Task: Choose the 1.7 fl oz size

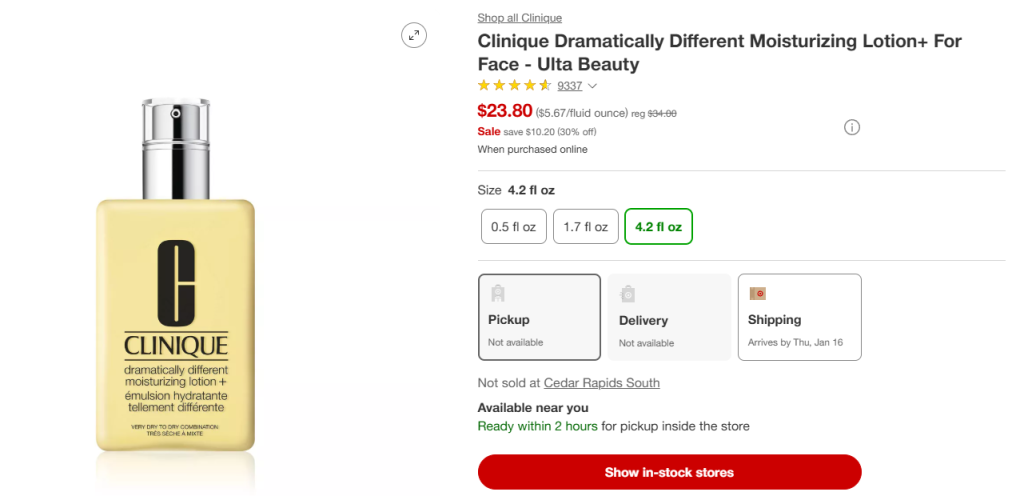Action: pyautogui.click(x=585, y=227)
